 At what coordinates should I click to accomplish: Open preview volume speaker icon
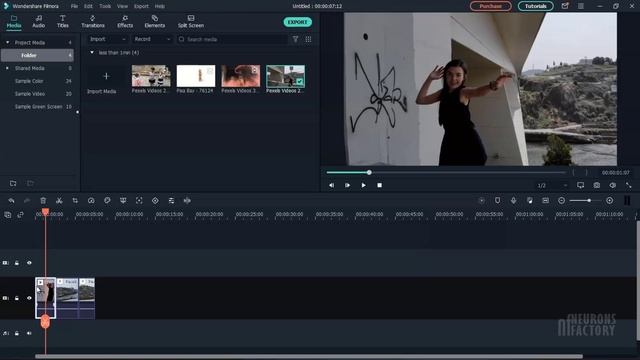pos(613,185)
